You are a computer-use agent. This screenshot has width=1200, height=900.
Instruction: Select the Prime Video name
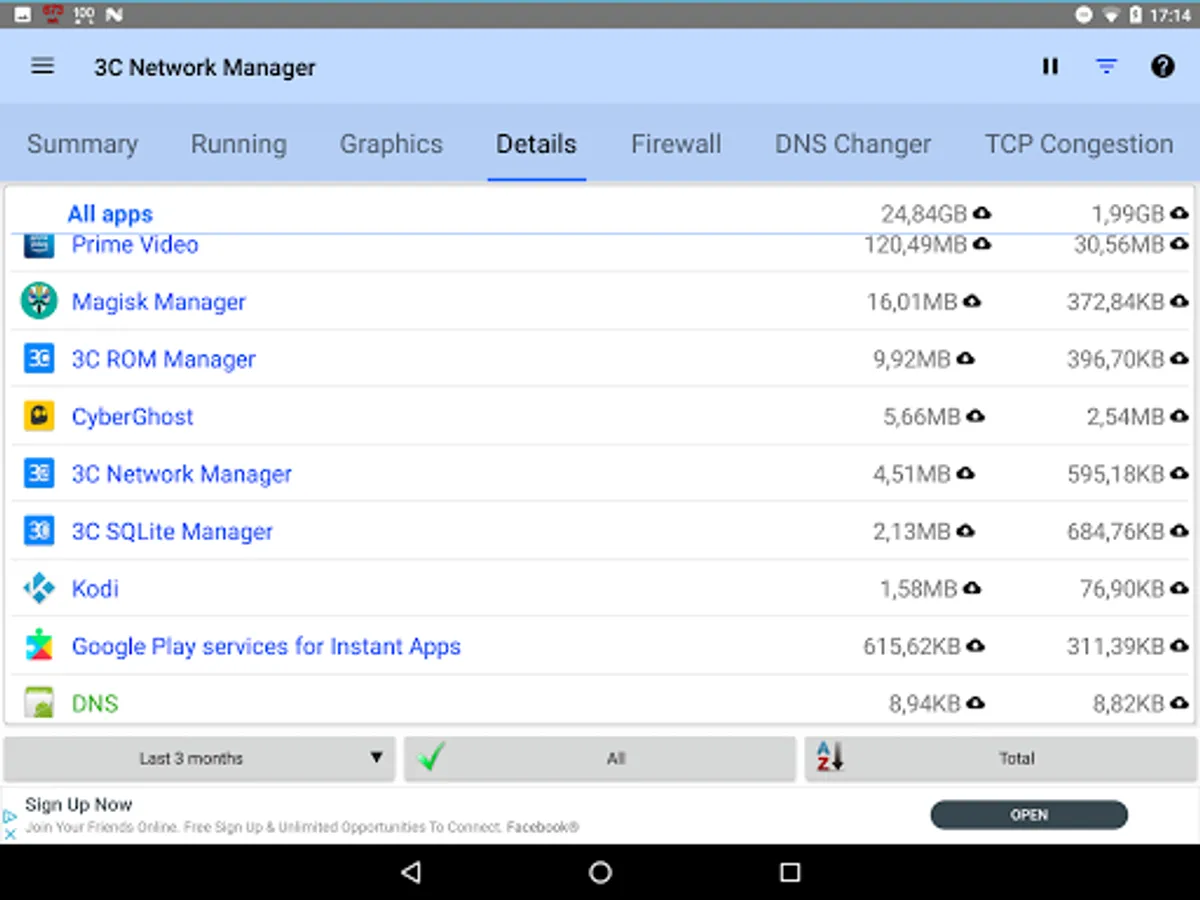[x=135, y=245]
